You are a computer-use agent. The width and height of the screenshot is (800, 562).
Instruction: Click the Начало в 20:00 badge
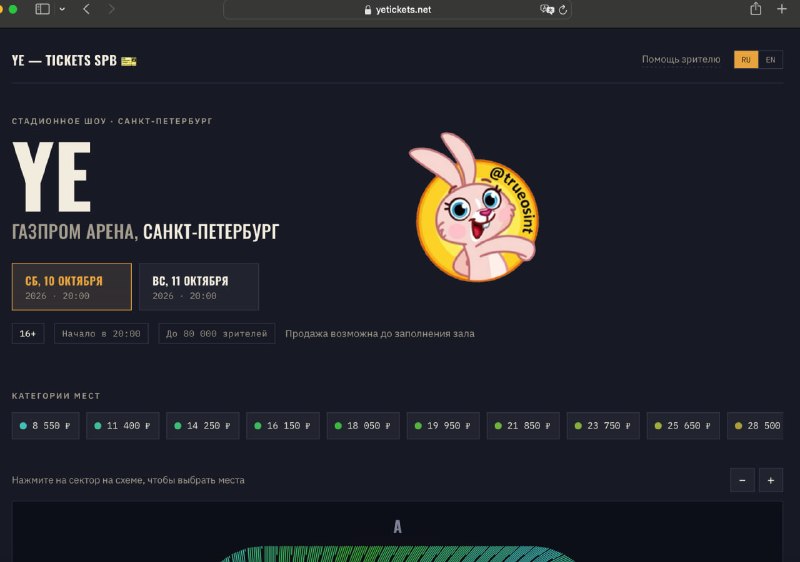tap(101, 334)
